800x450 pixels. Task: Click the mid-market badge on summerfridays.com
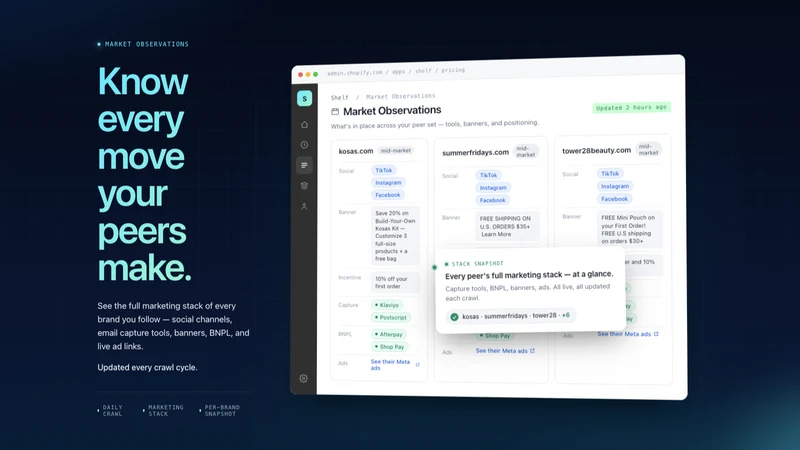coord(526,152)
